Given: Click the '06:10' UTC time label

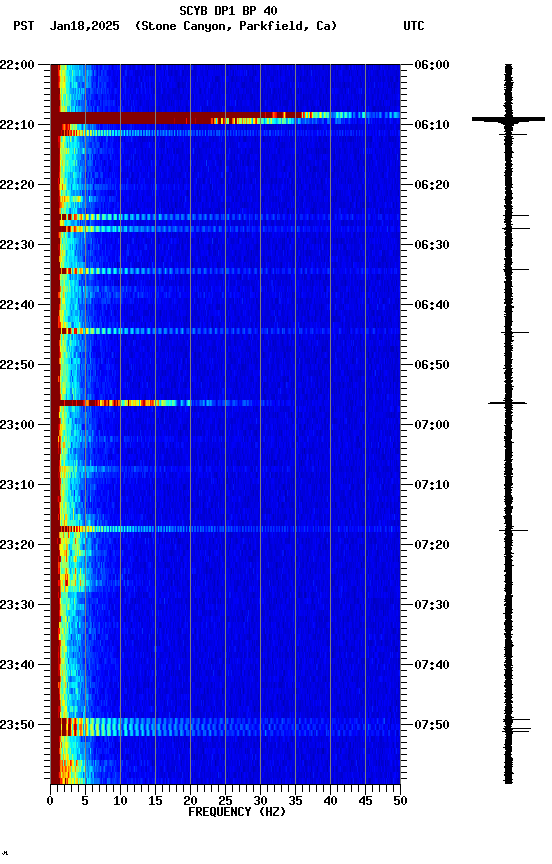Looking at the screenshot, I should 432,125.
